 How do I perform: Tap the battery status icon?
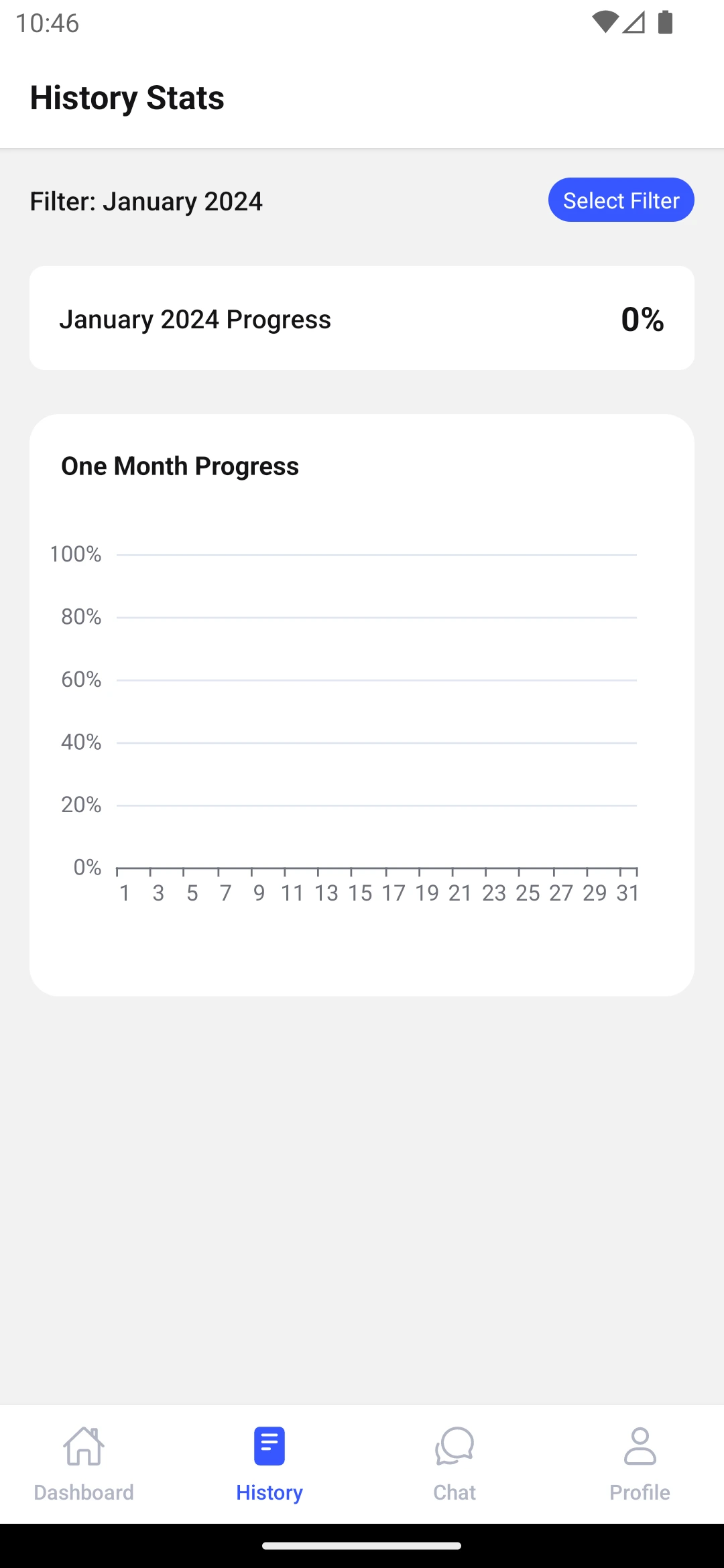pos(665,22)
